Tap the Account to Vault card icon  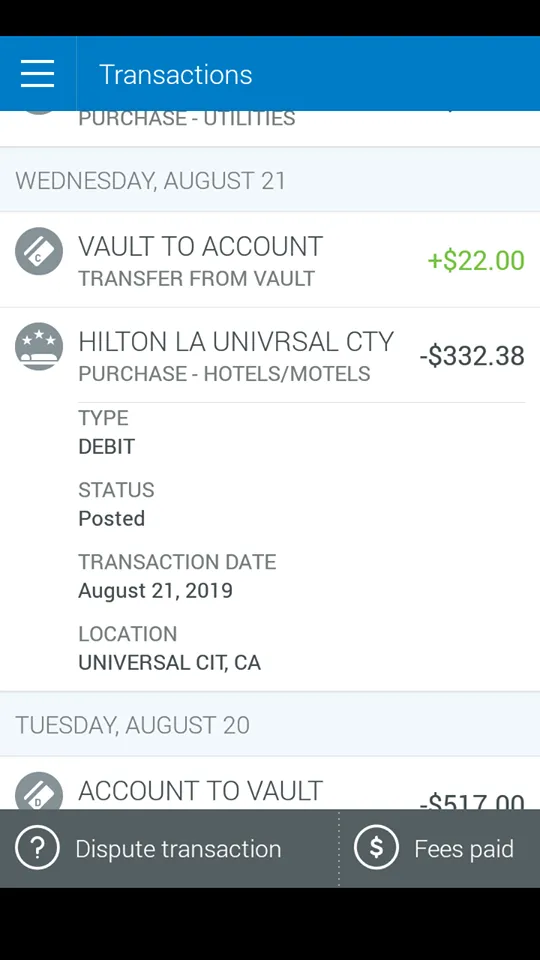39,791
